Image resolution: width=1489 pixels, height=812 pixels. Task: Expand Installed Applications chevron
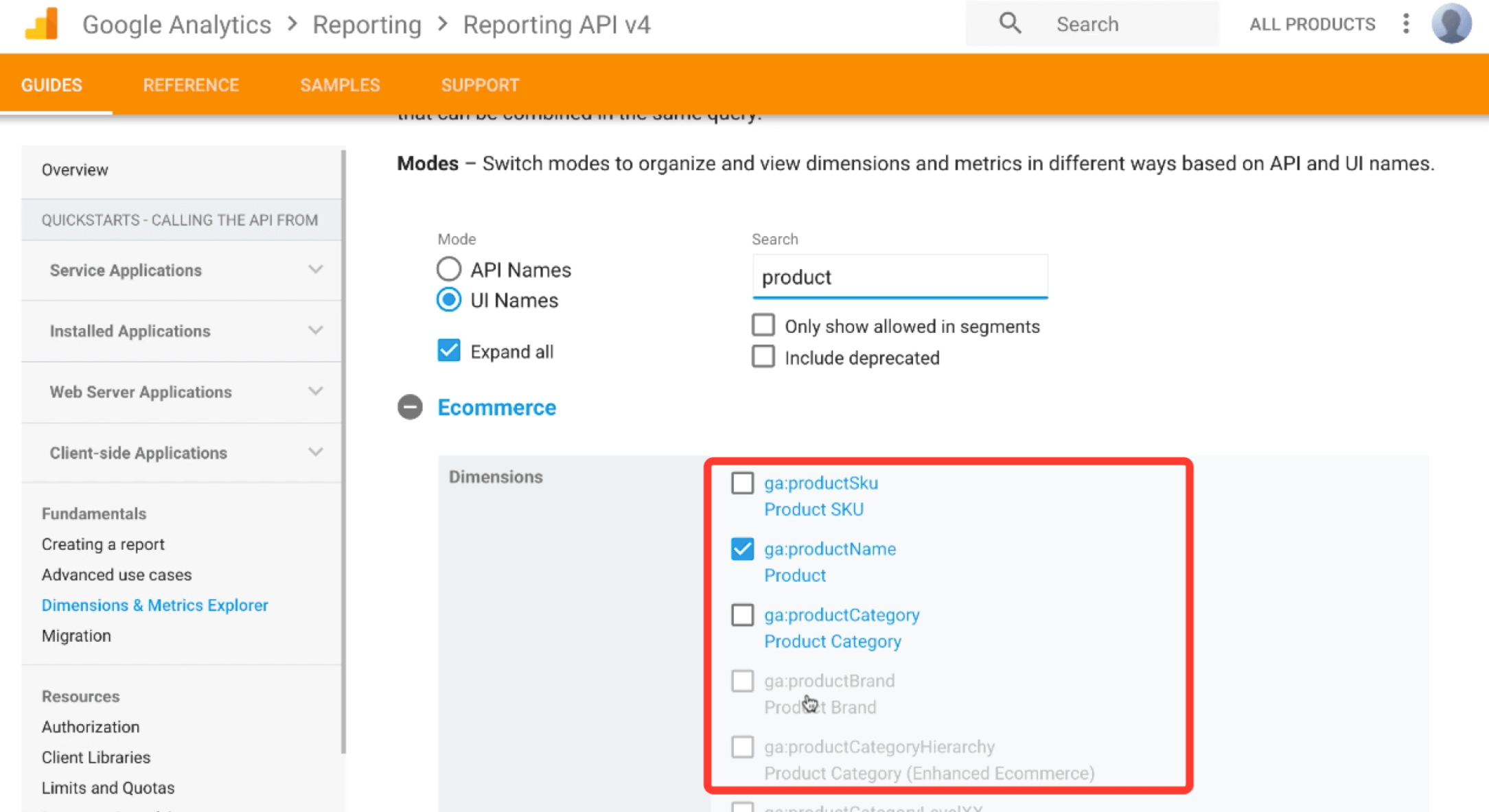[315, 331]
